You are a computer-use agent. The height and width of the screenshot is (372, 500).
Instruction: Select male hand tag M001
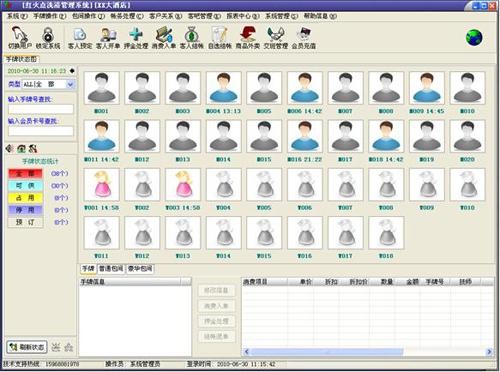[x=102, y=88]
